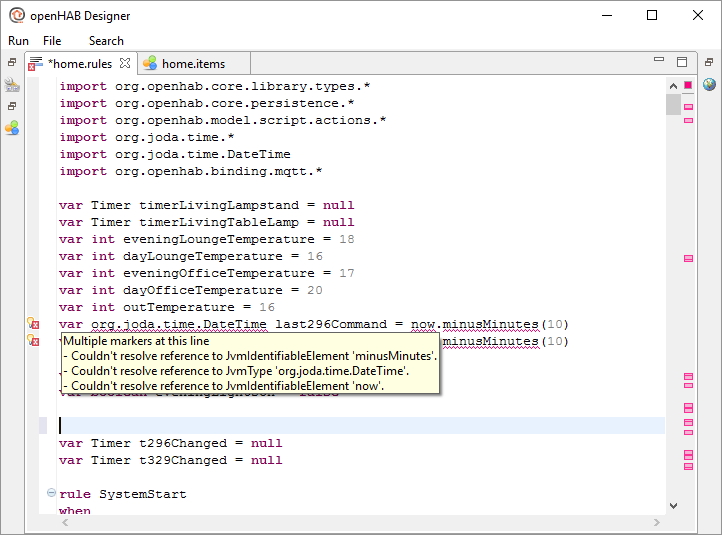The height and width of the screenshot is (535, 722).
Task: Click 'eveningLoungeTemperature' variable
Action: click(219, 239)
